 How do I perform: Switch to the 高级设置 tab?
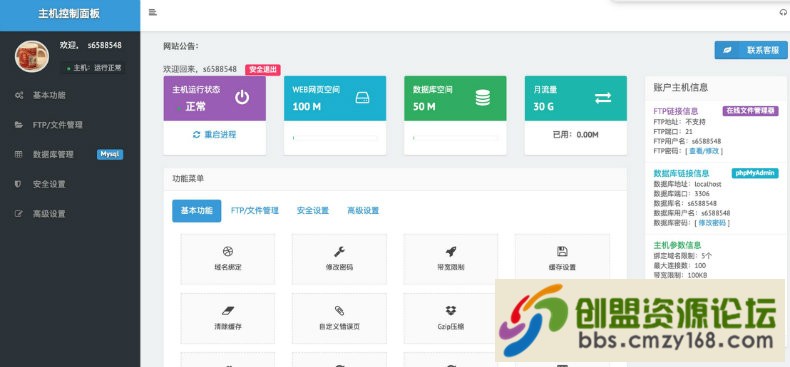pyautogui.click(x=363, y=211)
